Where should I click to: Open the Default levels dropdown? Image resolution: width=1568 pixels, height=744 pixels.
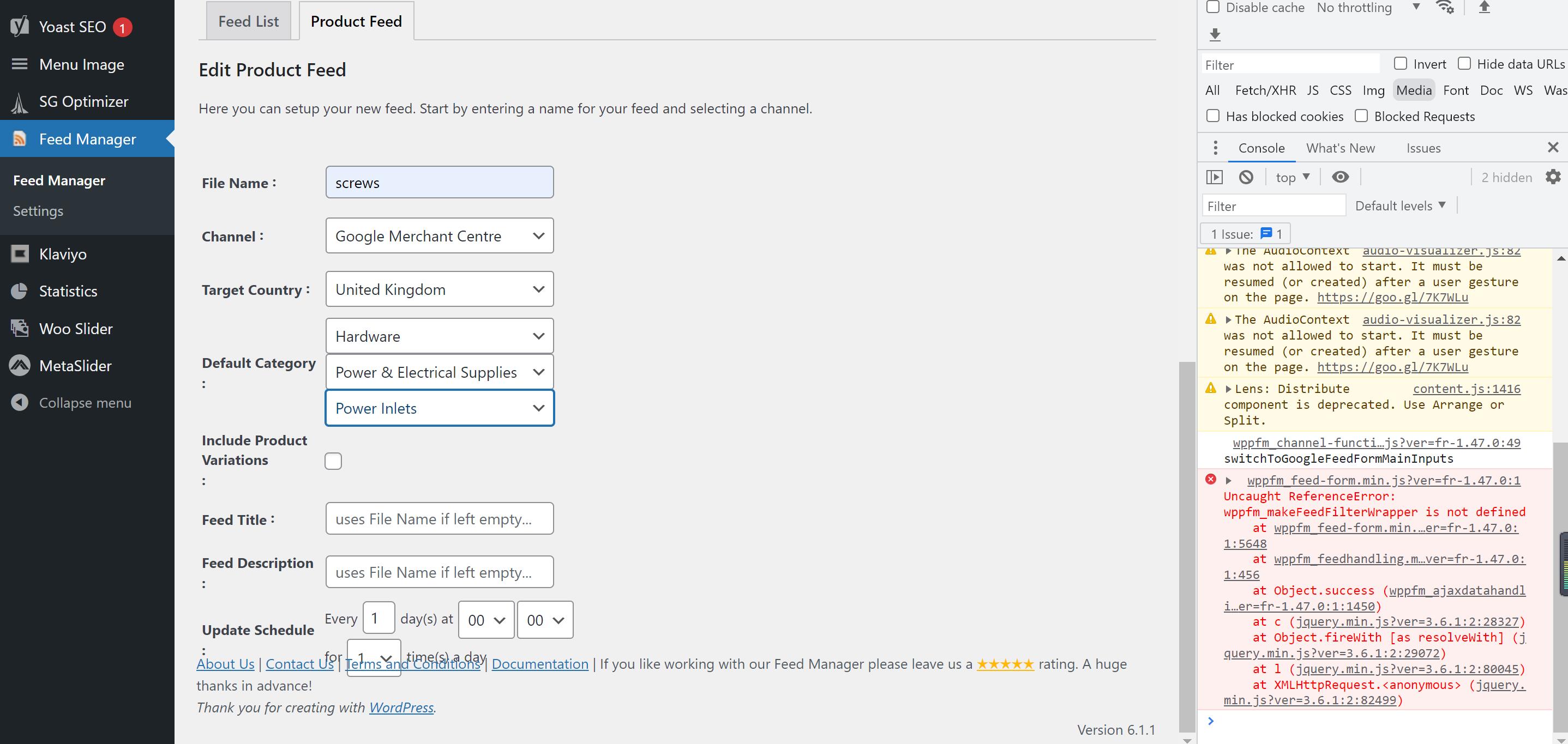point(1401,205)
